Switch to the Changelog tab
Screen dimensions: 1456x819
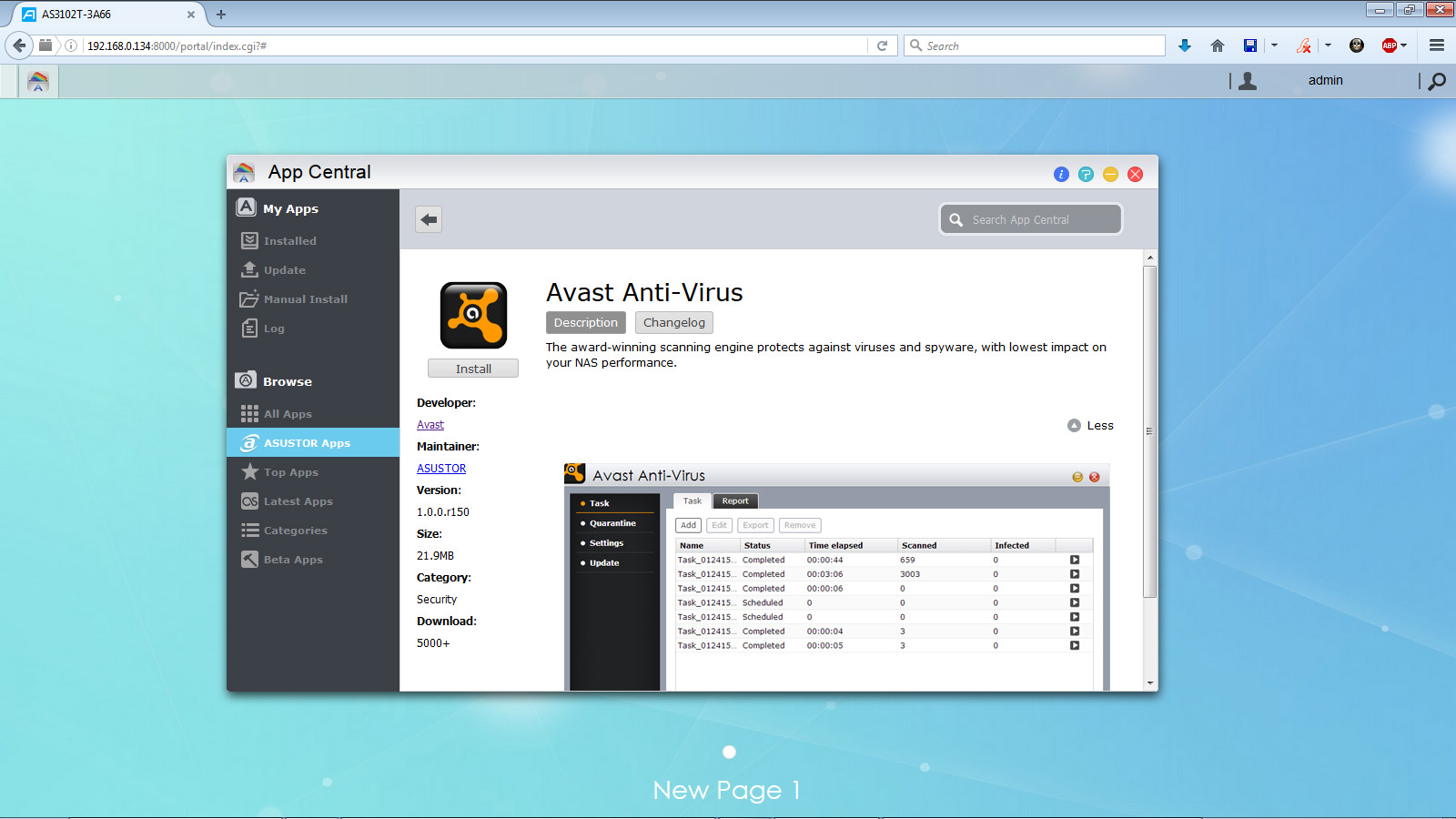[674, 322]
